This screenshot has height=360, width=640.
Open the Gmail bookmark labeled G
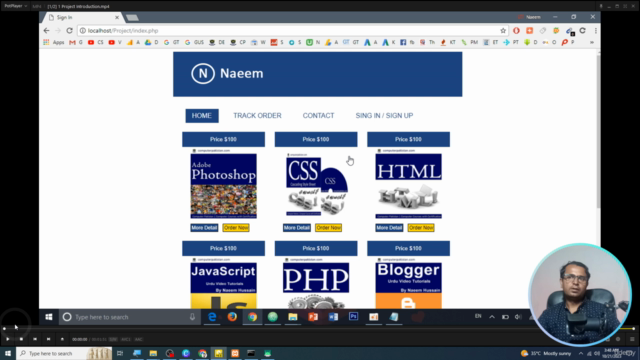click(x=76, y=42)
